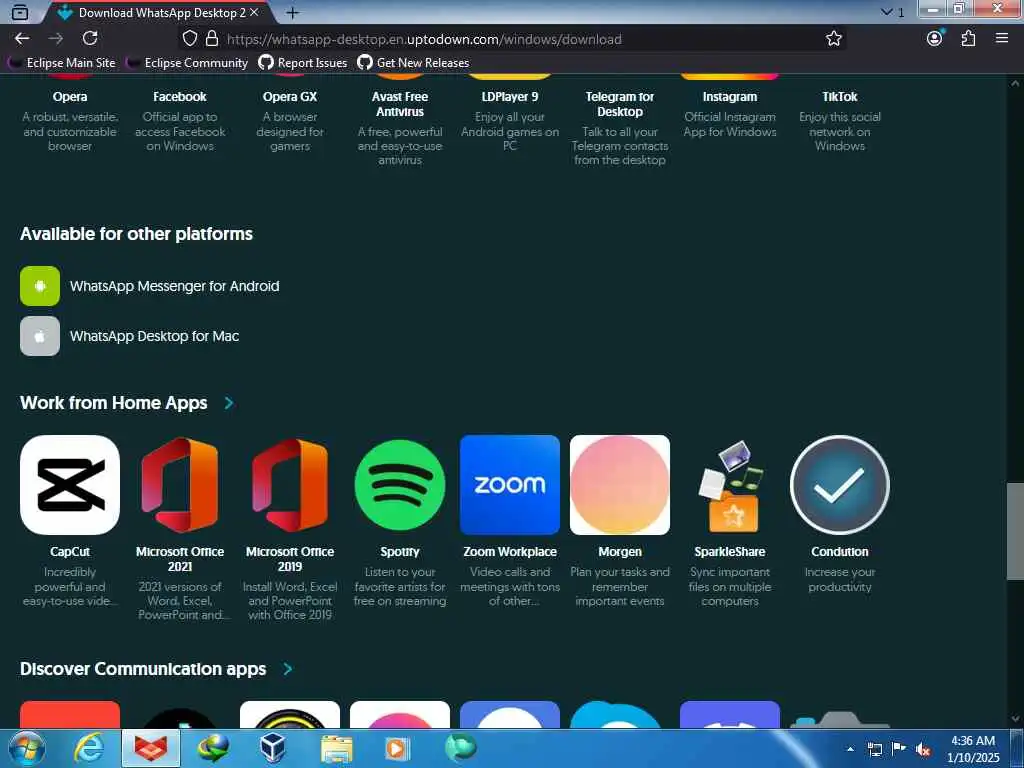Open the Microsoft Office 2021 icon
This screenshot has width=1024, height=768.
tap(180, 485)
